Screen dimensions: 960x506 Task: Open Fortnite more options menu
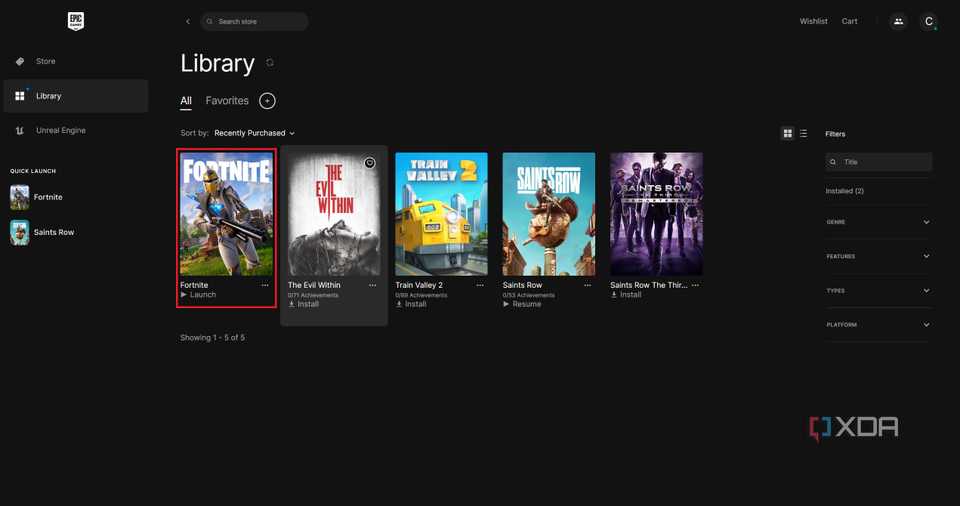pos(265,285)
